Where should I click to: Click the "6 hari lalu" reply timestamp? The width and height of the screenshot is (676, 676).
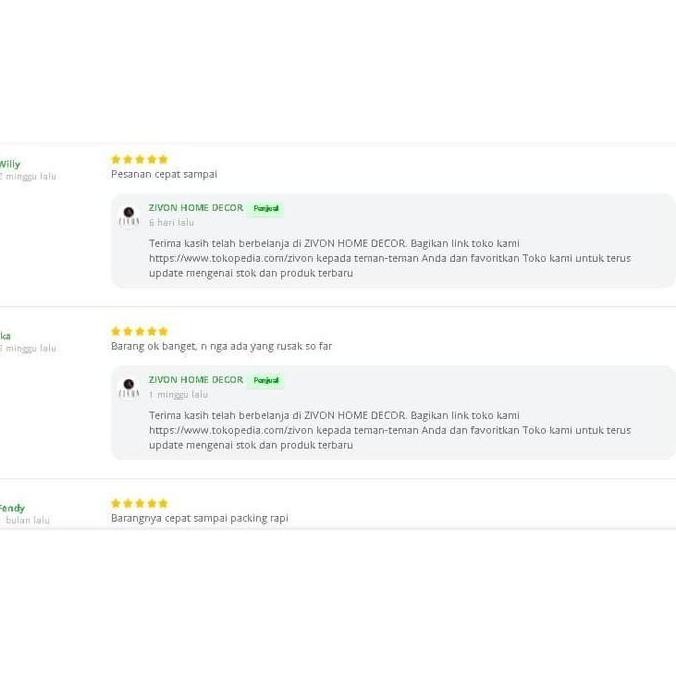tap(171, 223)
